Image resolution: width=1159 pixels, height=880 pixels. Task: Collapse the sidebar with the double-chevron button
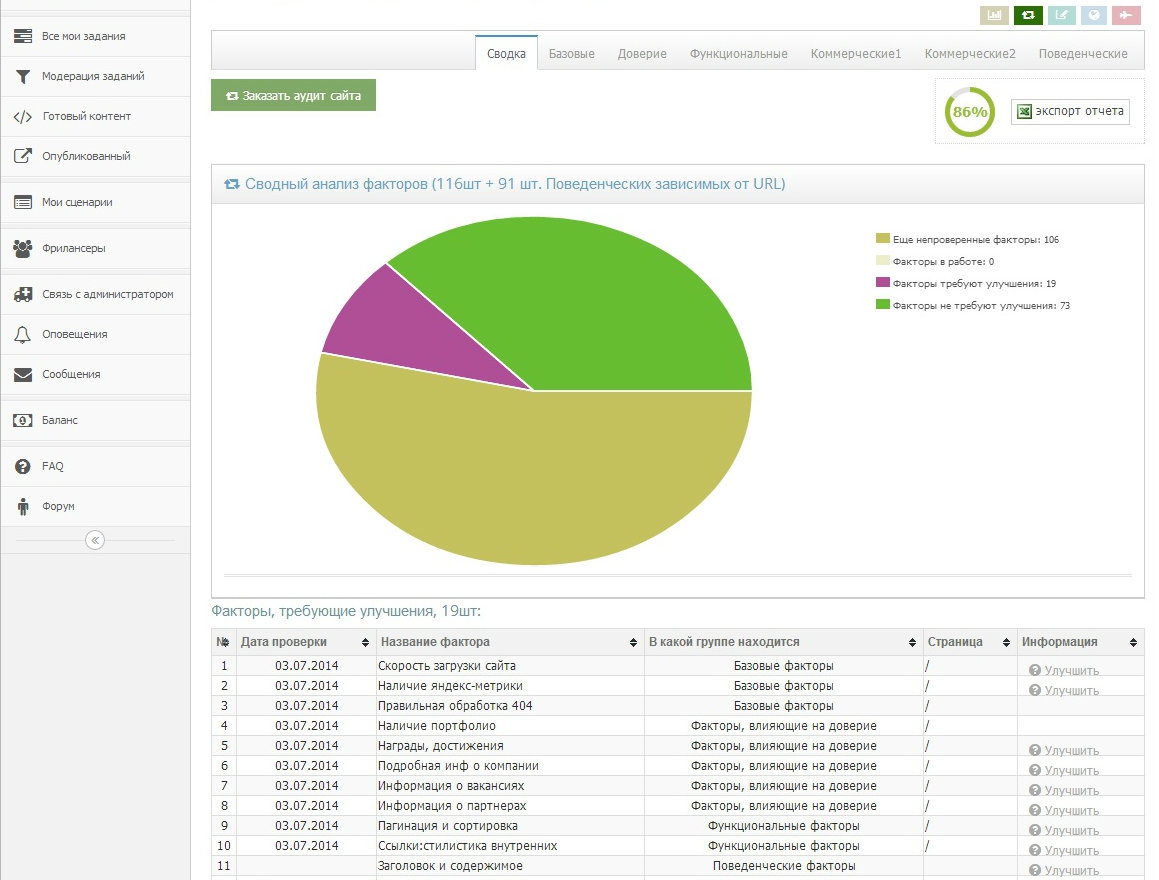point(95,540)
